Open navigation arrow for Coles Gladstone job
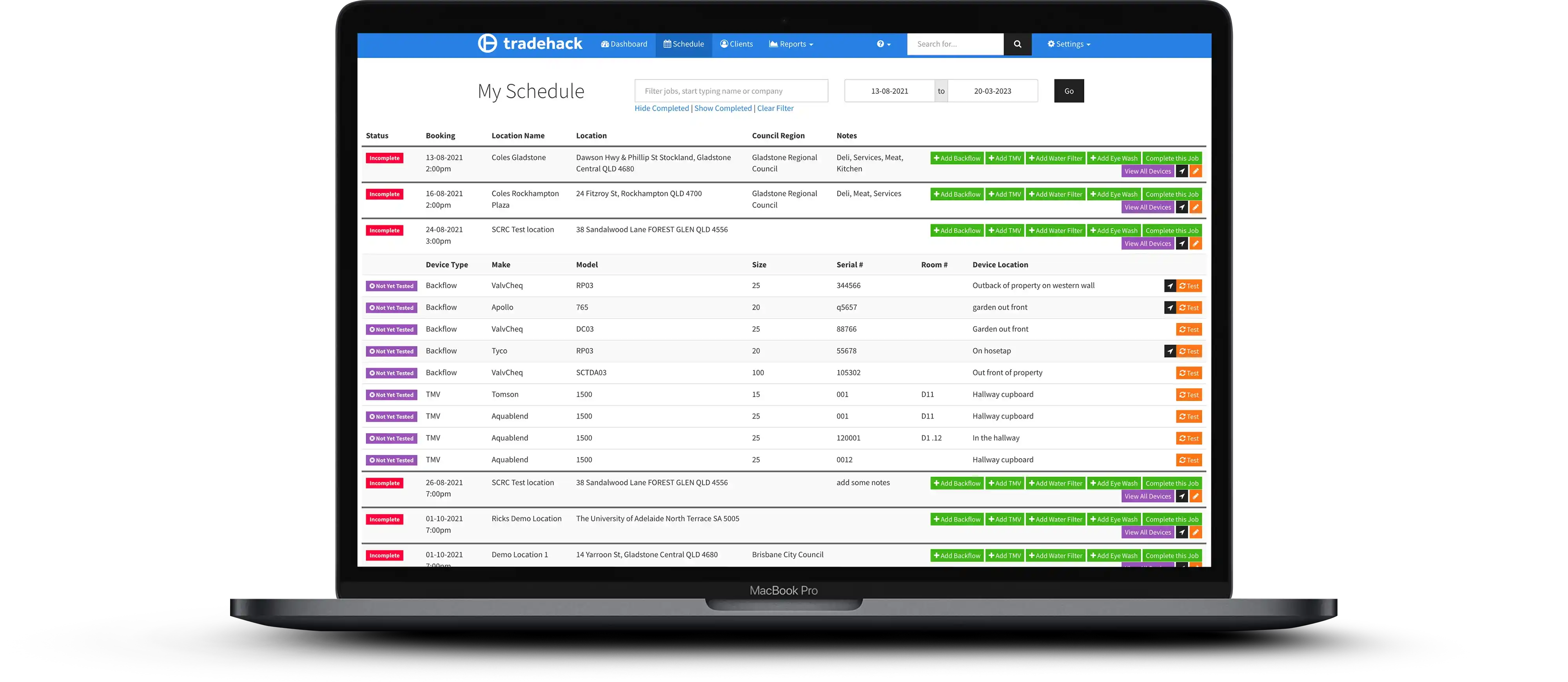This screenshot has height=682, width=1568. [x=1181, y=172]
